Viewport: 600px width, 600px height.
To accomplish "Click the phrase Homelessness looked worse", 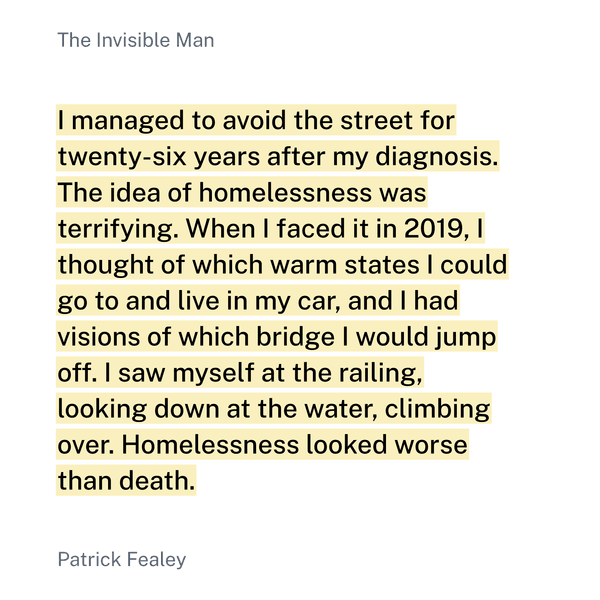I will point(295,444).
